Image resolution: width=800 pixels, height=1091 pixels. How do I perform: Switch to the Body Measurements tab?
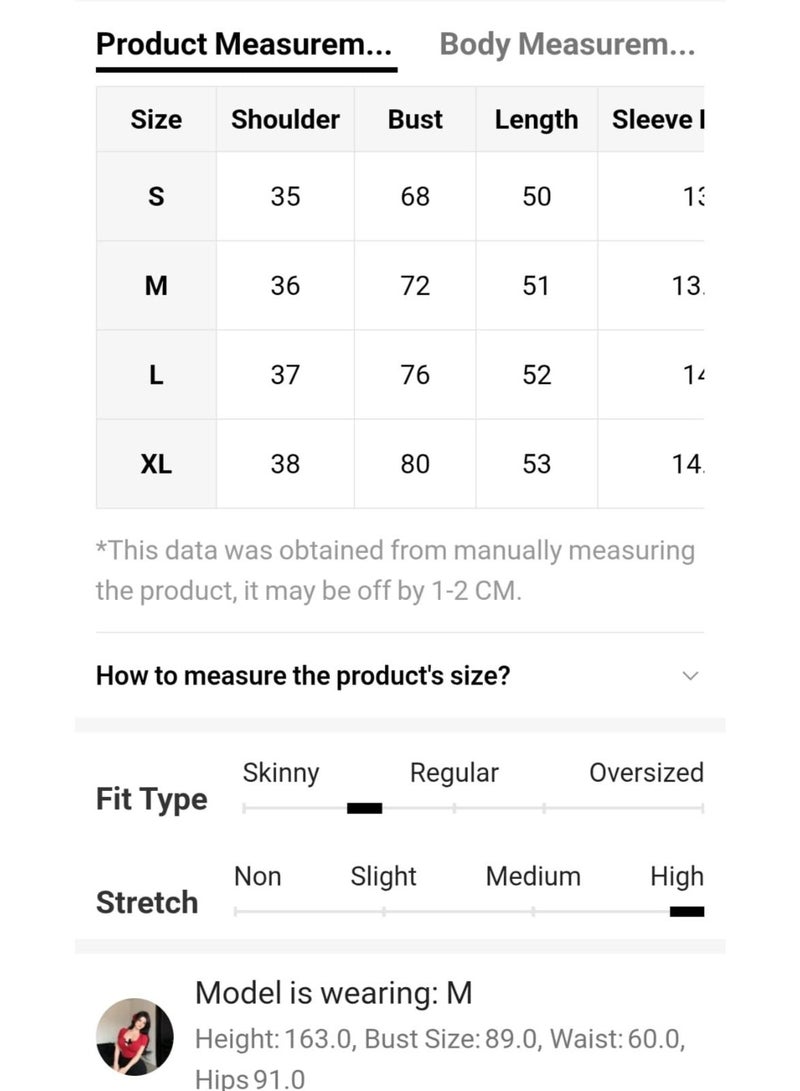[567, 45]
